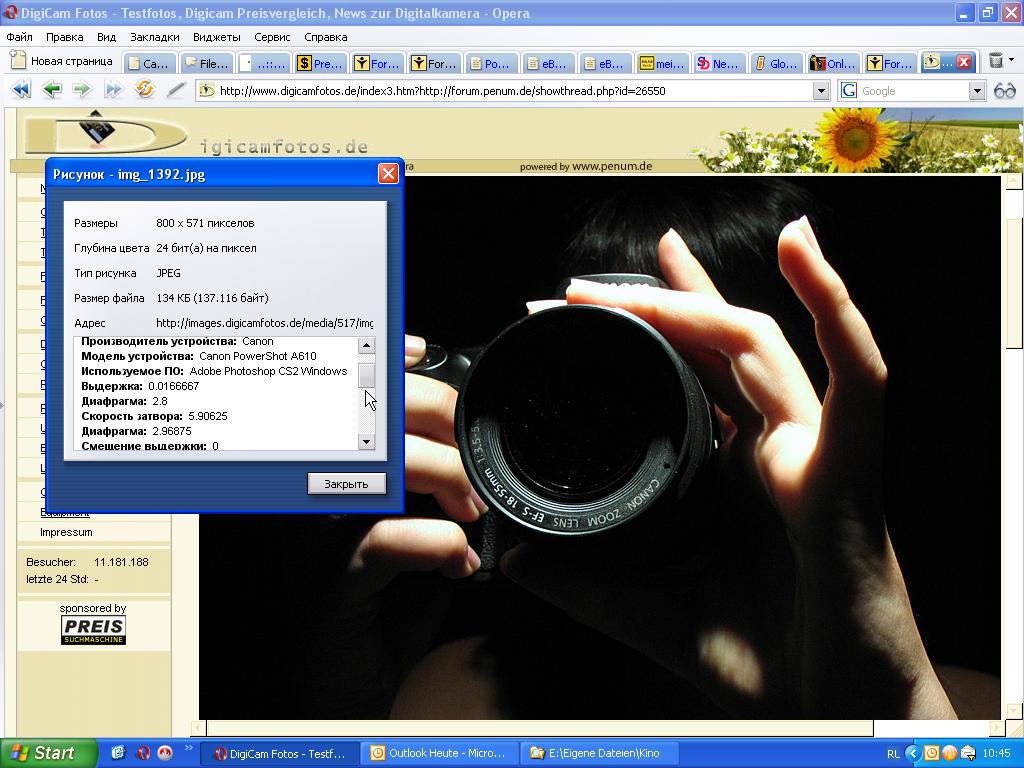
Task: Click the Impressum link in sidebar
Action: (x=66, y=532)
